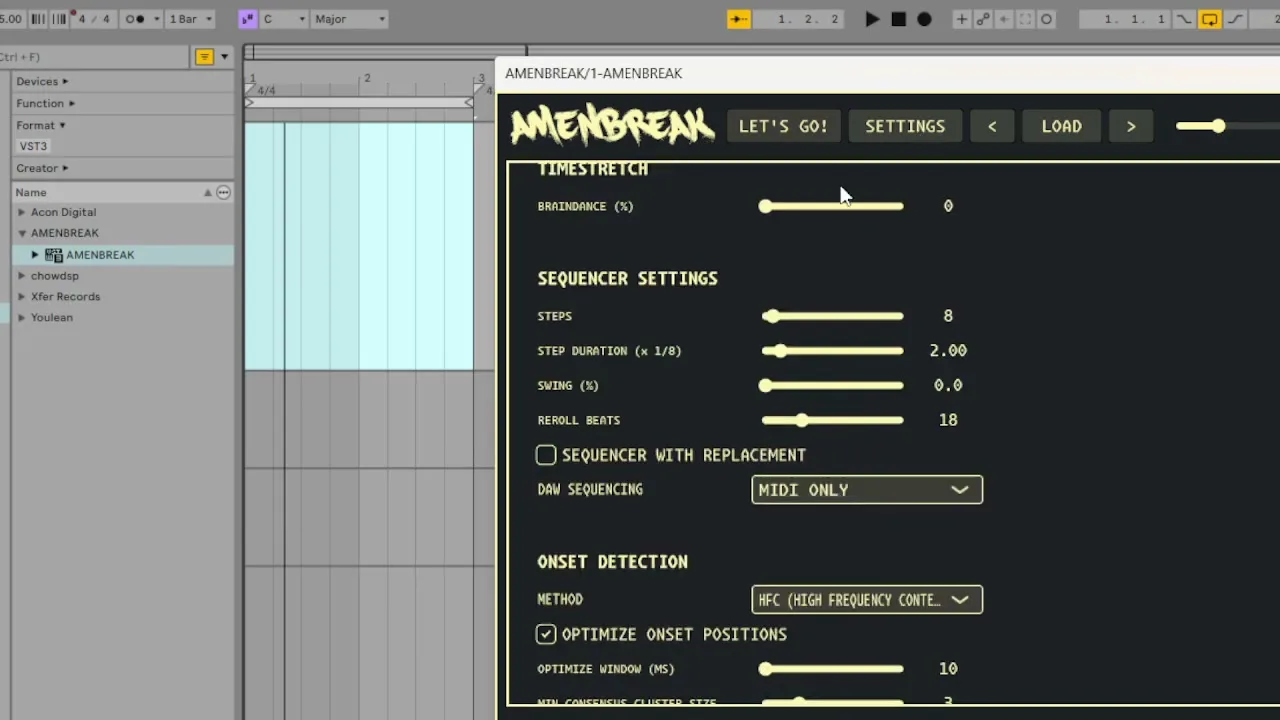Click bar 2 marker on timeline ruler

tap(367, 78)
